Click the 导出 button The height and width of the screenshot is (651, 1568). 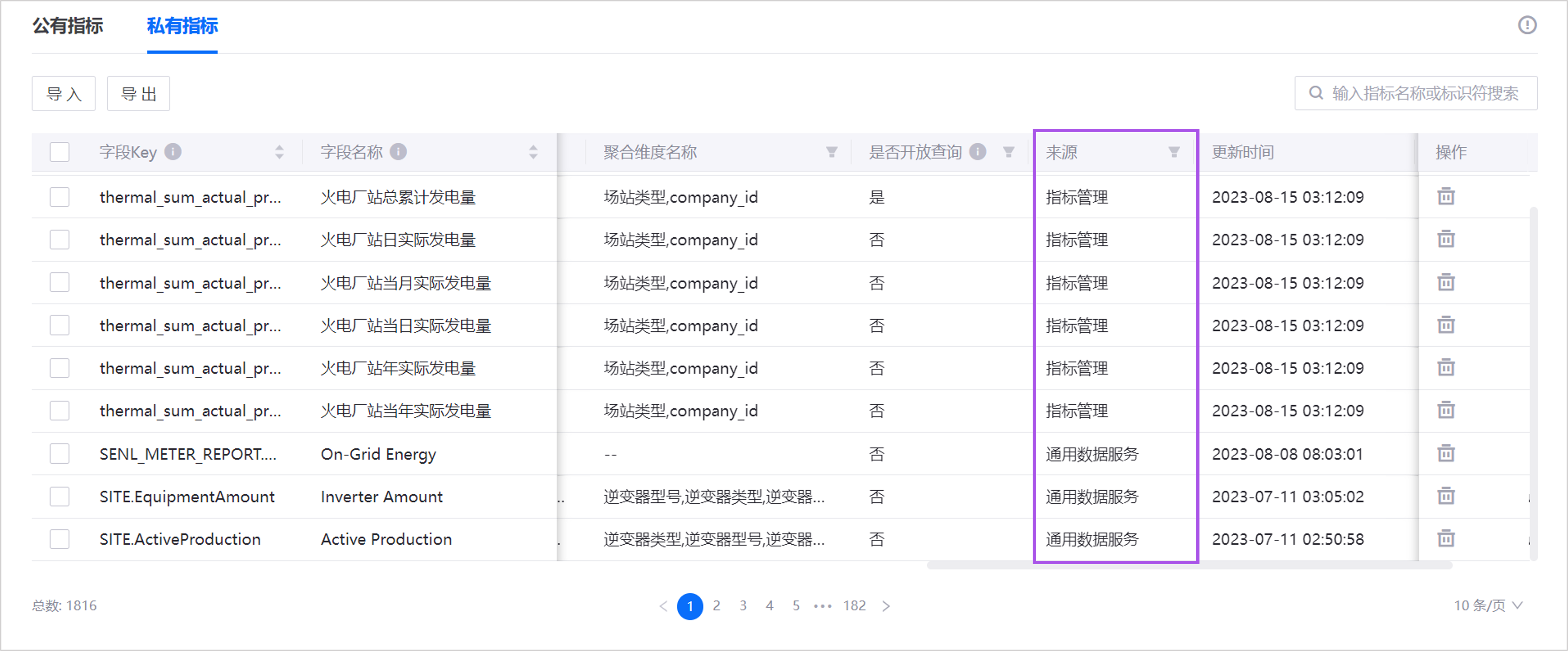pyautogui.click(x=138, y=94)
